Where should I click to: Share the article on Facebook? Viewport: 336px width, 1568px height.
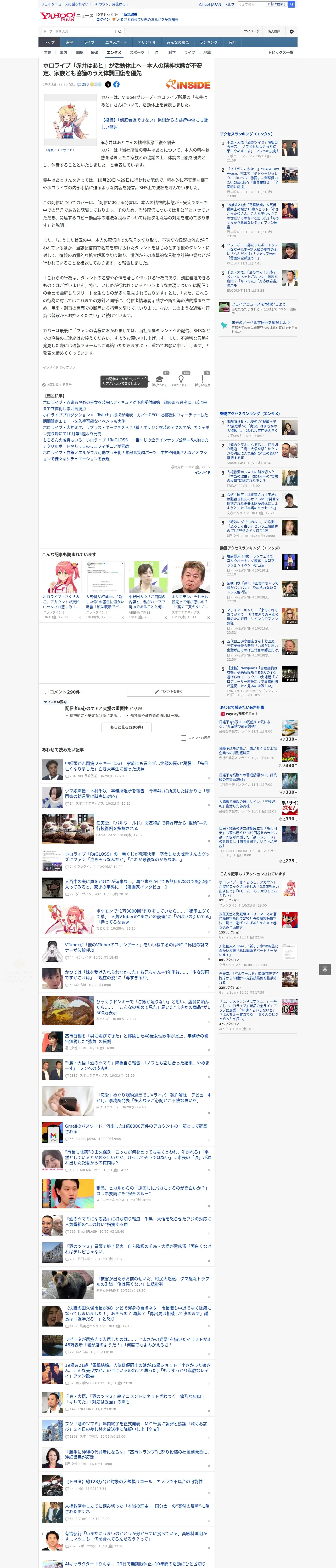click(x=116, y=85)
